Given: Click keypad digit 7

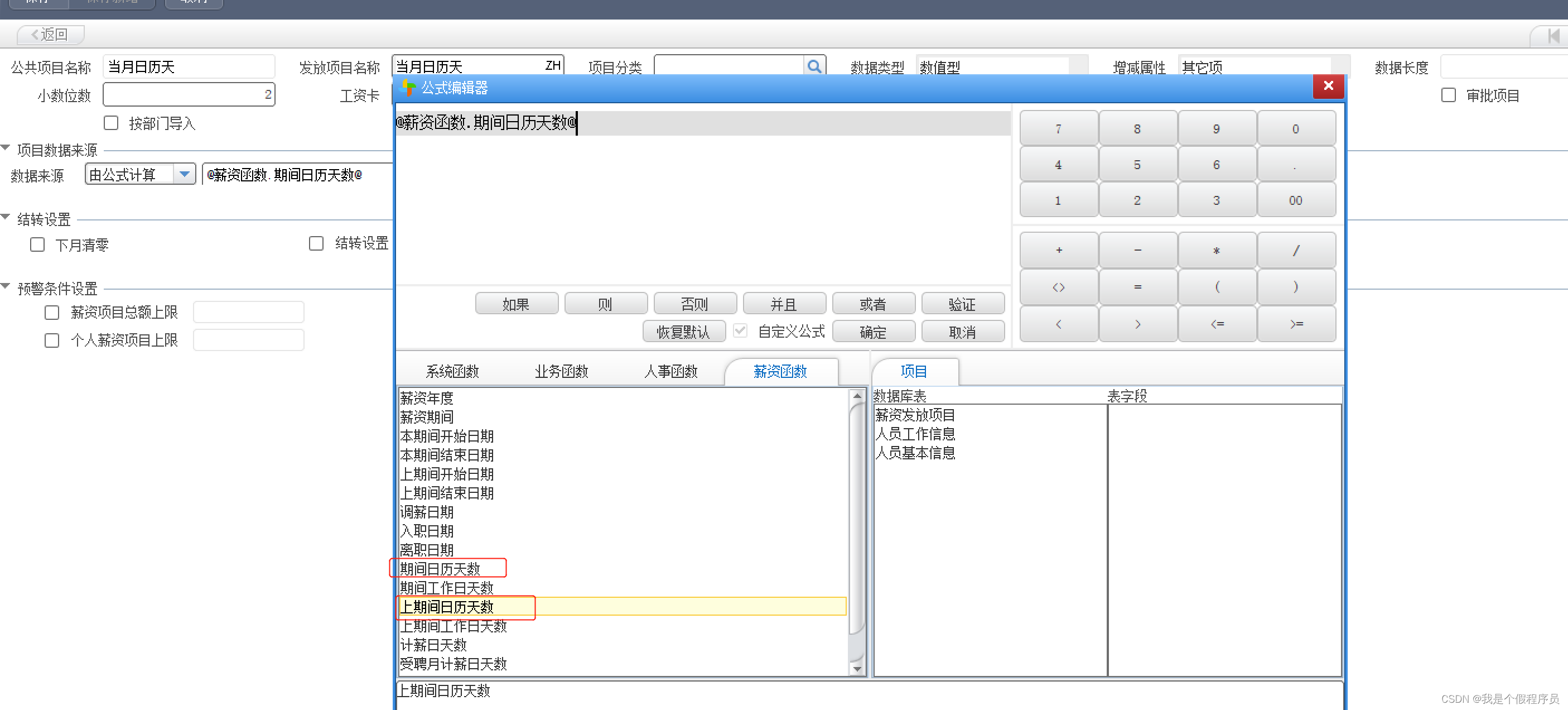Looking at the screenshot, I should pos(1059,128).
